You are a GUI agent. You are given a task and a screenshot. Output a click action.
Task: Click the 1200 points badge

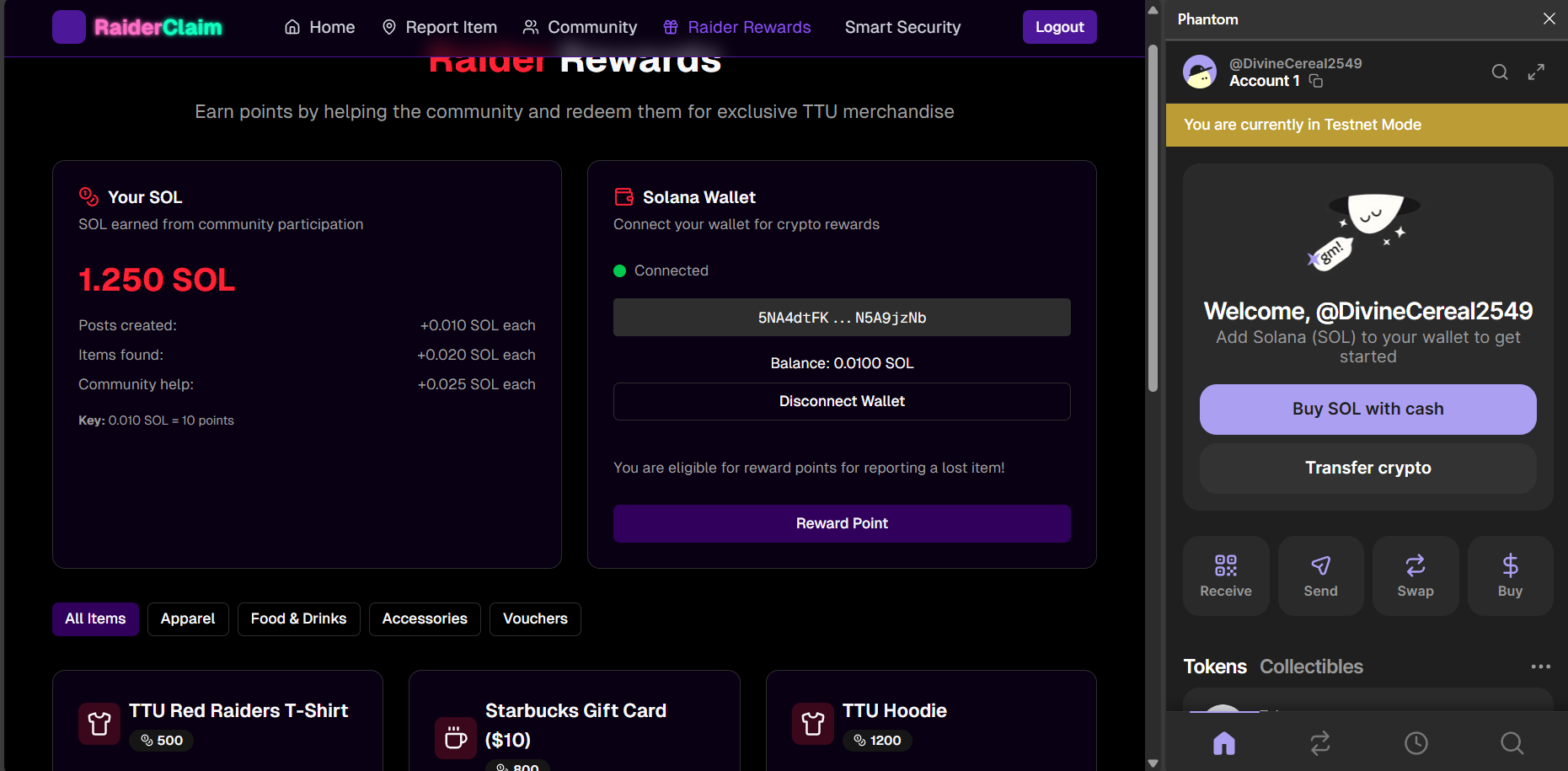[x=877, y=740]
